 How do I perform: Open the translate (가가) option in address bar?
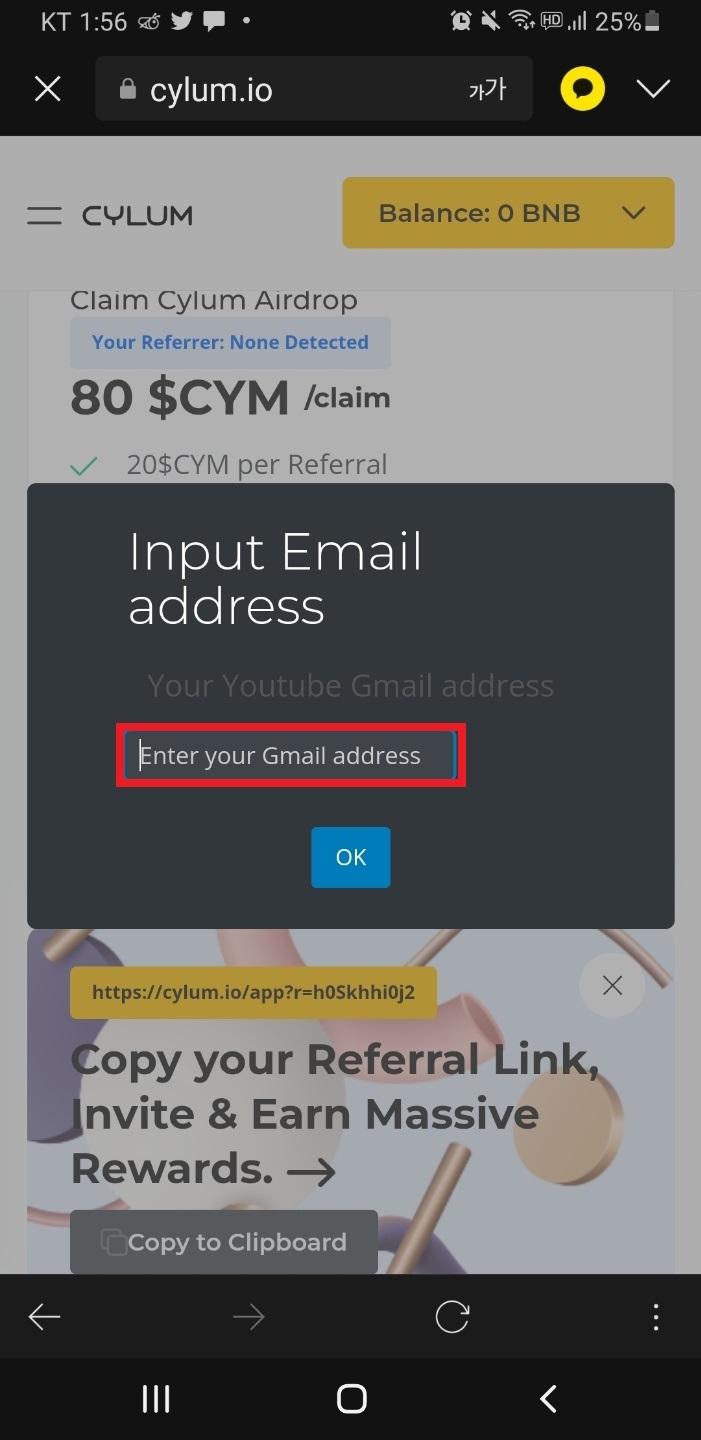click(x=487, y=90)
